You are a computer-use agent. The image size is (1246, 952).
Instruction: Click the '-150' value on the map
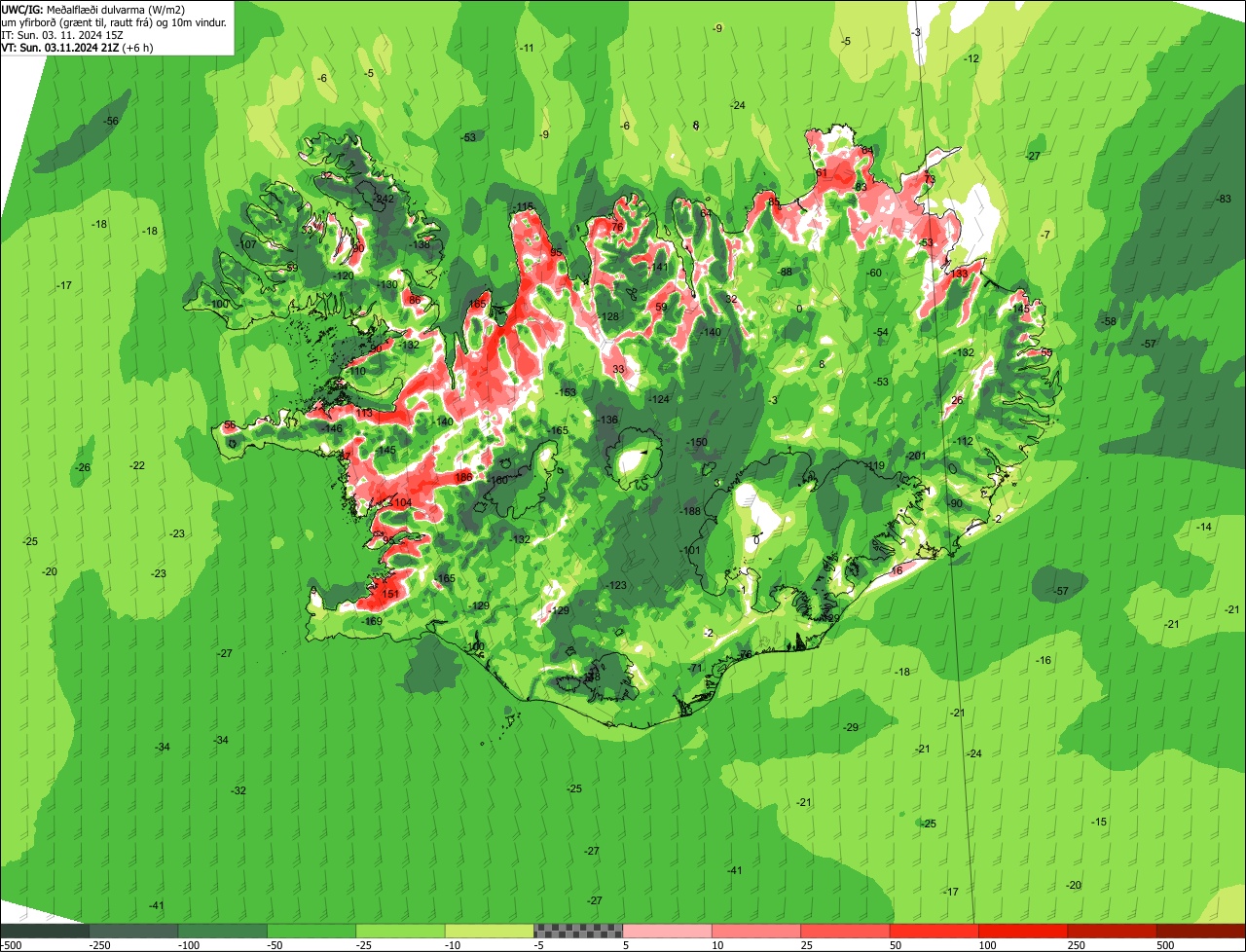(x=697, y=443)
